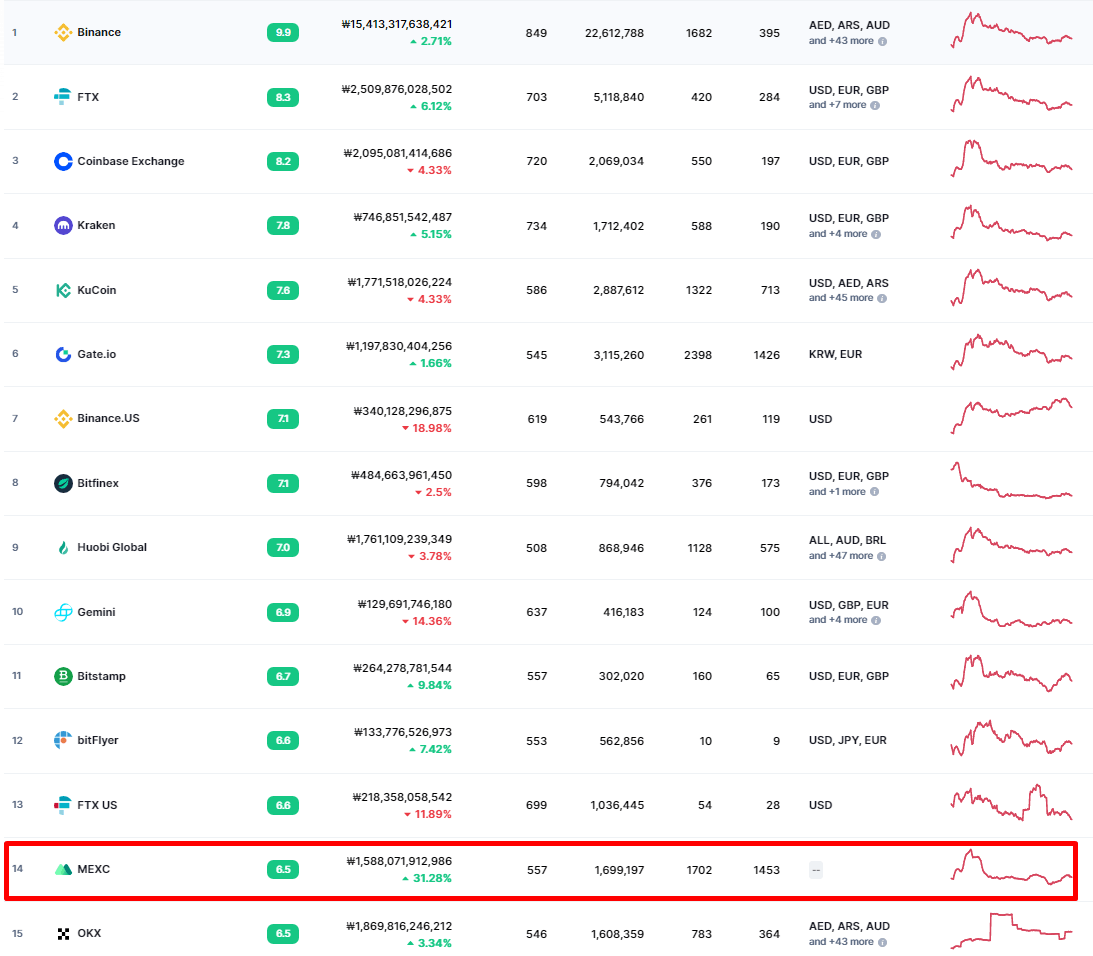Click info icon beside Binance's +43 more
The height and width of the screenshot is (956, 1093).
click(882, 41)
